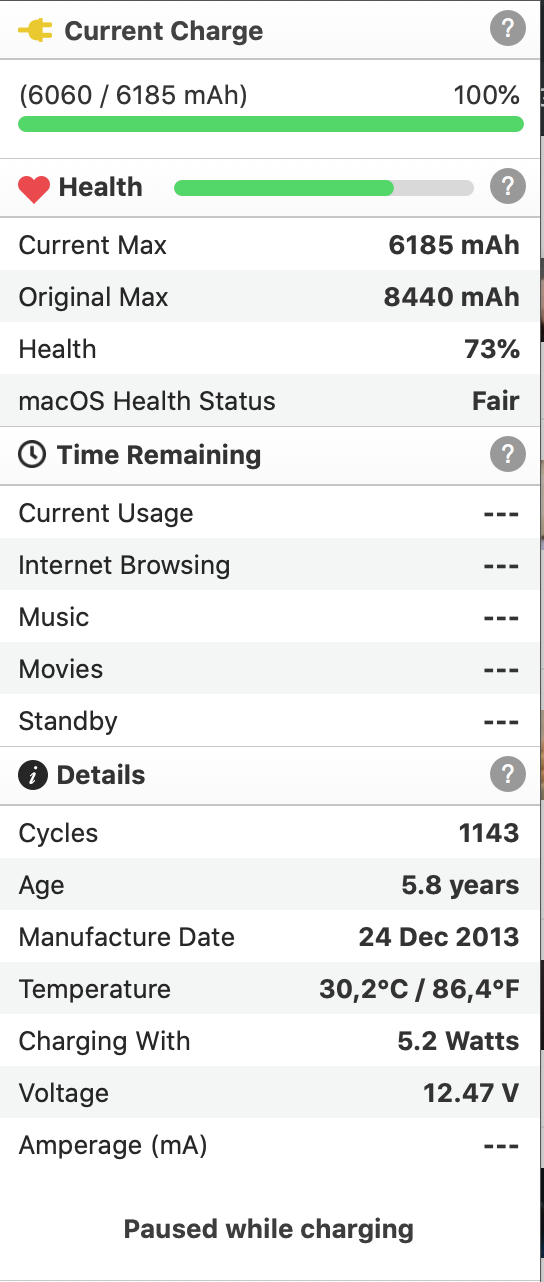The height and width of the screenshot is (1282, 544).
Task: Click the clock icon beside Time Remaining
Action: pyautogui.click(x=33, y=455)
